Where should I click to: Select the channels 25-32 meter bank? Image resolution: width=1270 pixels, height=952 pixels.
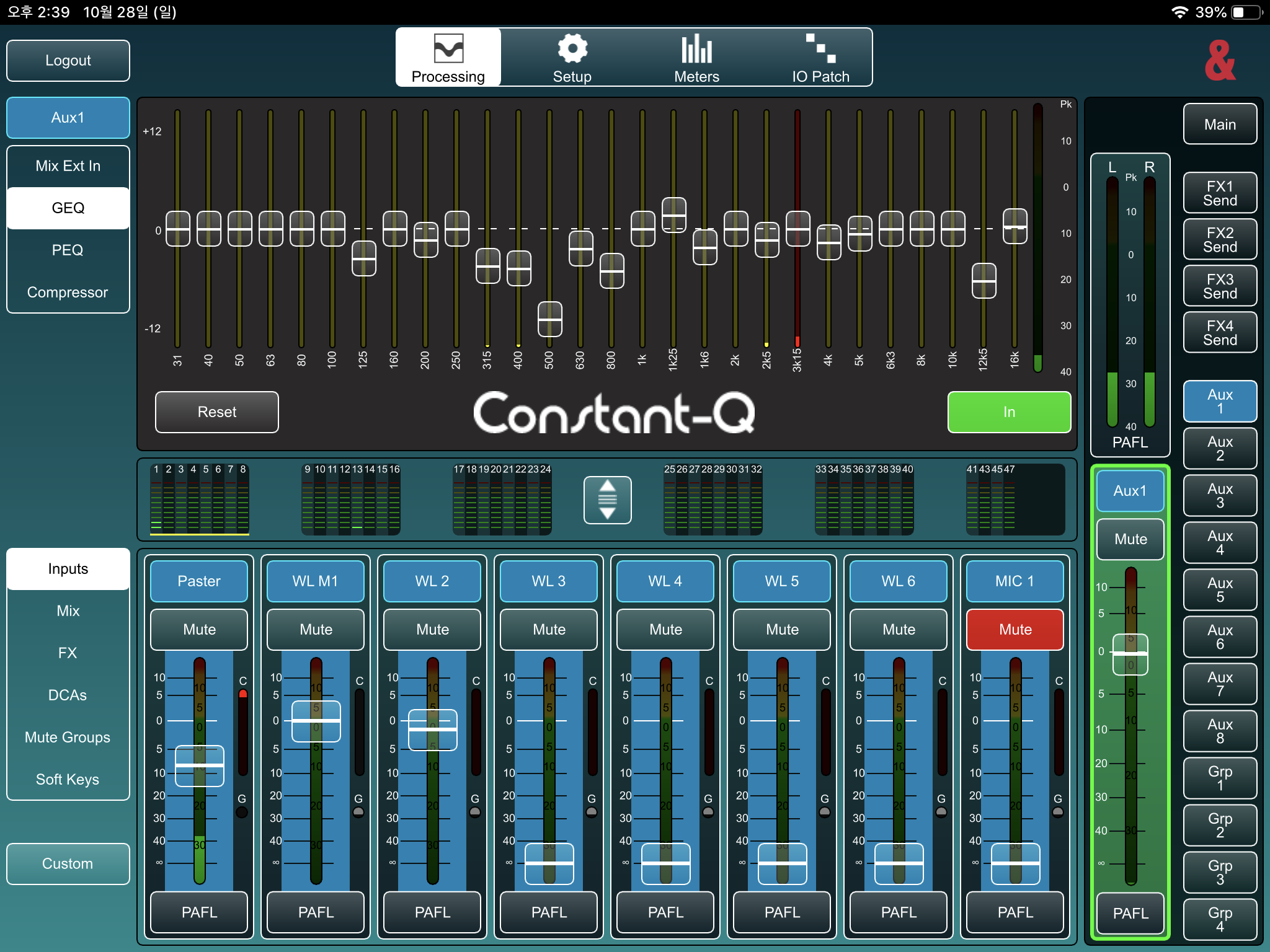coord(713,500)
